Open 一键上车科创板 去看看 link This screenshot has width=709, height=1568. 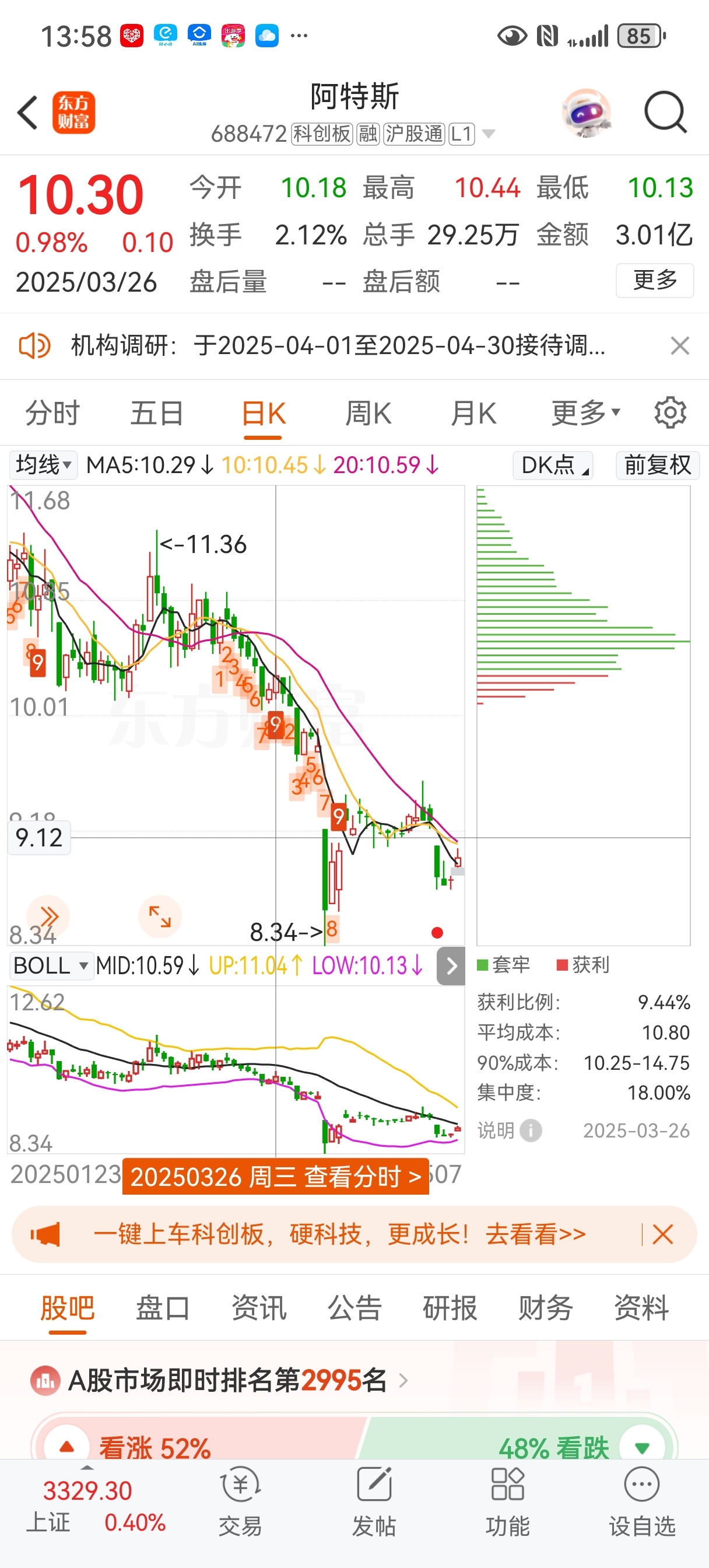[339, 1234]
